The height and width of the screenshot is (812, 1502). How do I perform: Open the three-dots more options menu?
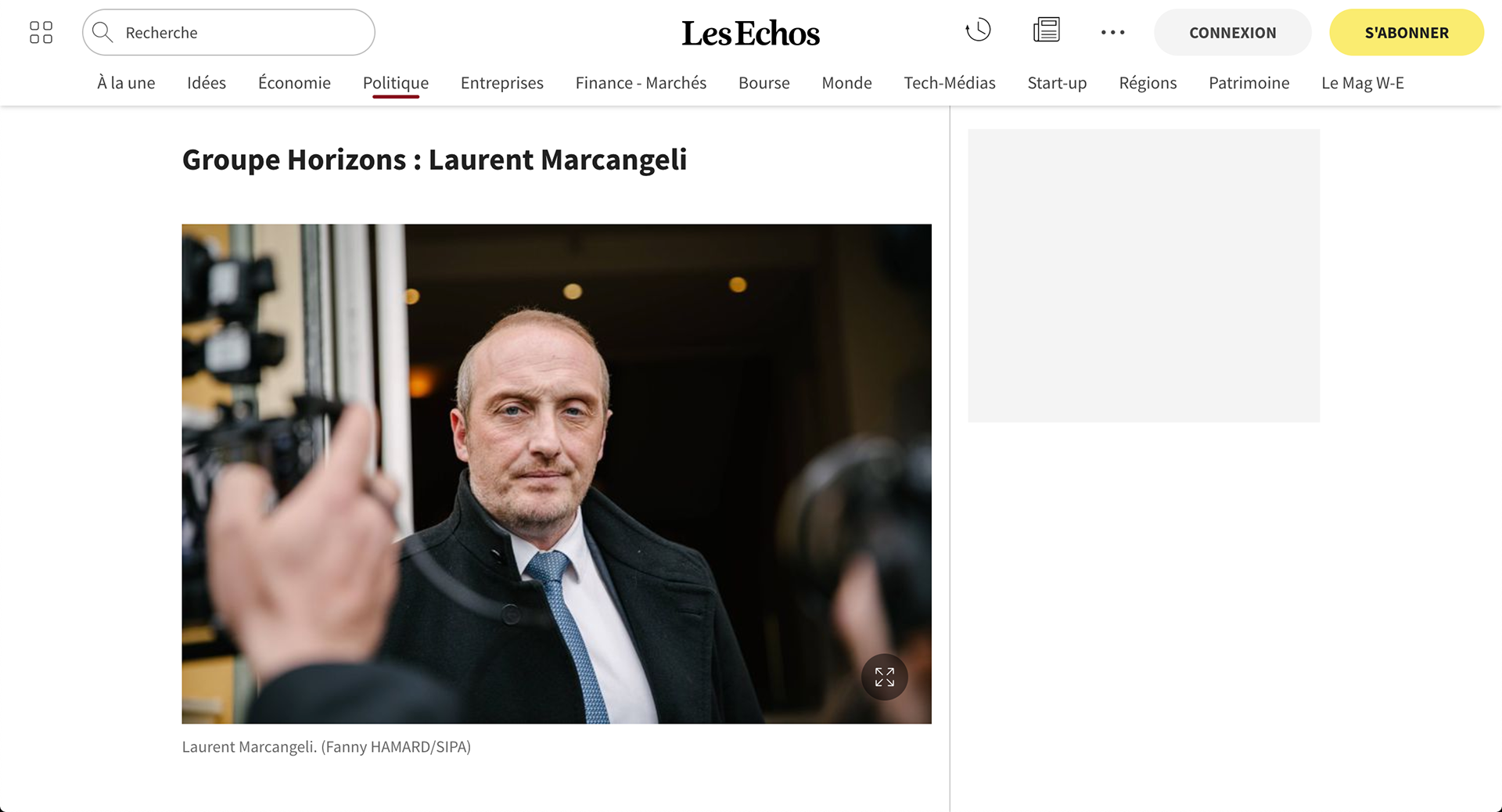1112,32
